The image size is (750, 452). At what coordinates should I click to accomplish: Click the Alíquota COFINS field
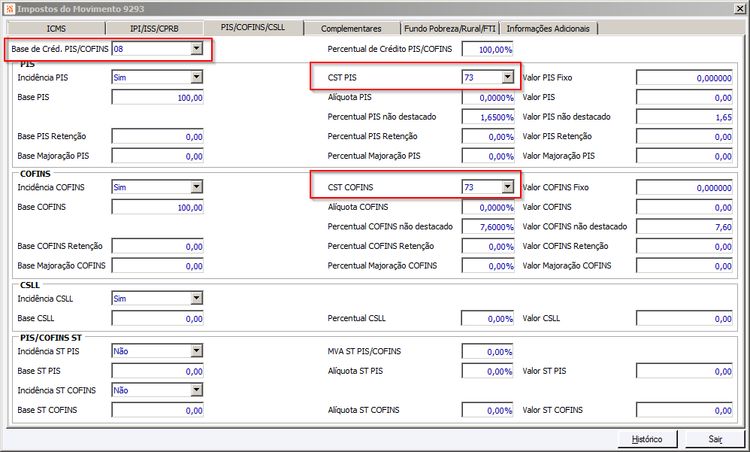(488, 208)
